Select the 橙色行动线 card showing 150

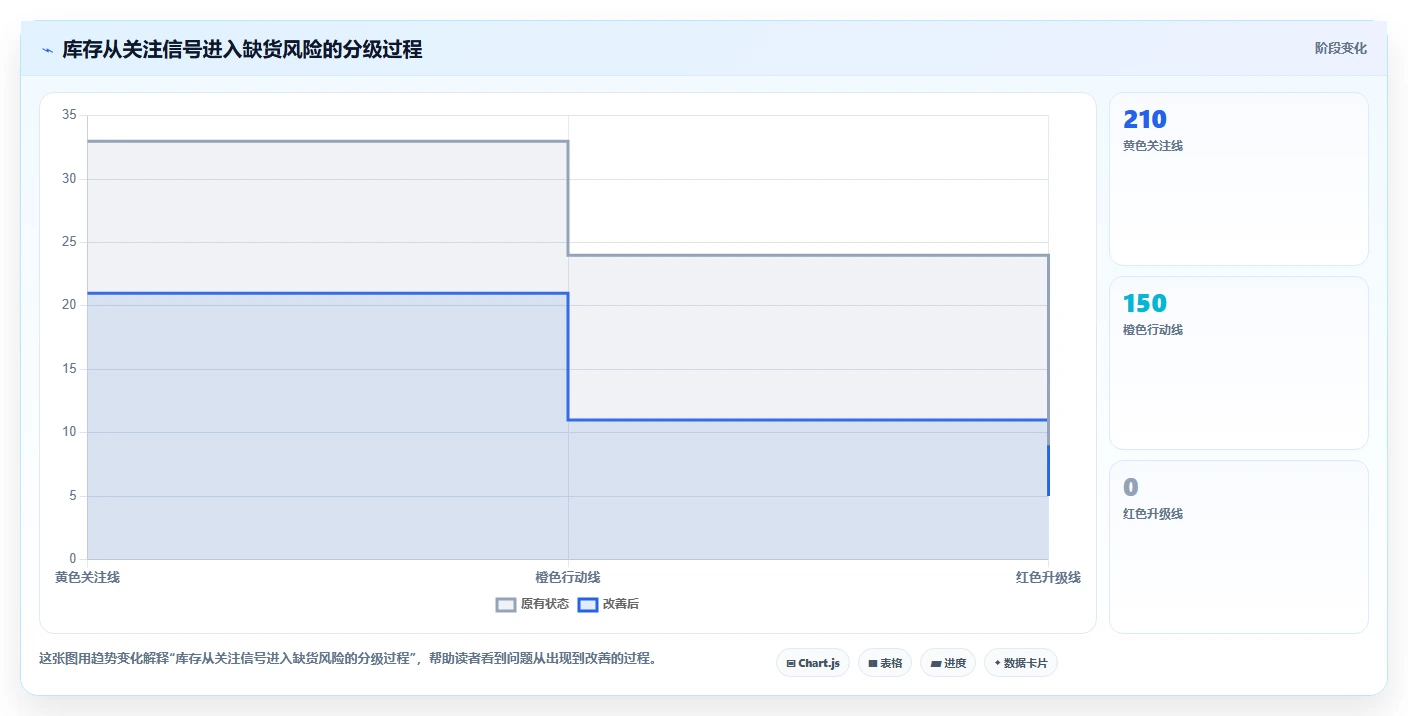click(1238, 363)
